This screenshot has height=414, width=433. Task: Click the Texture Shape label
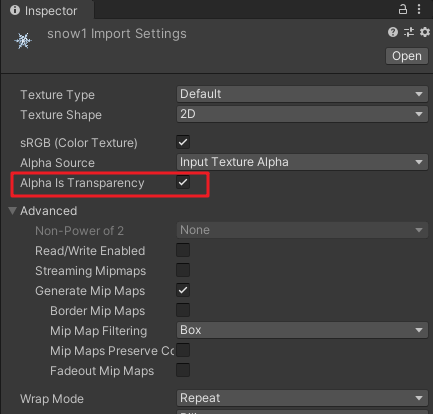point(61,115)
